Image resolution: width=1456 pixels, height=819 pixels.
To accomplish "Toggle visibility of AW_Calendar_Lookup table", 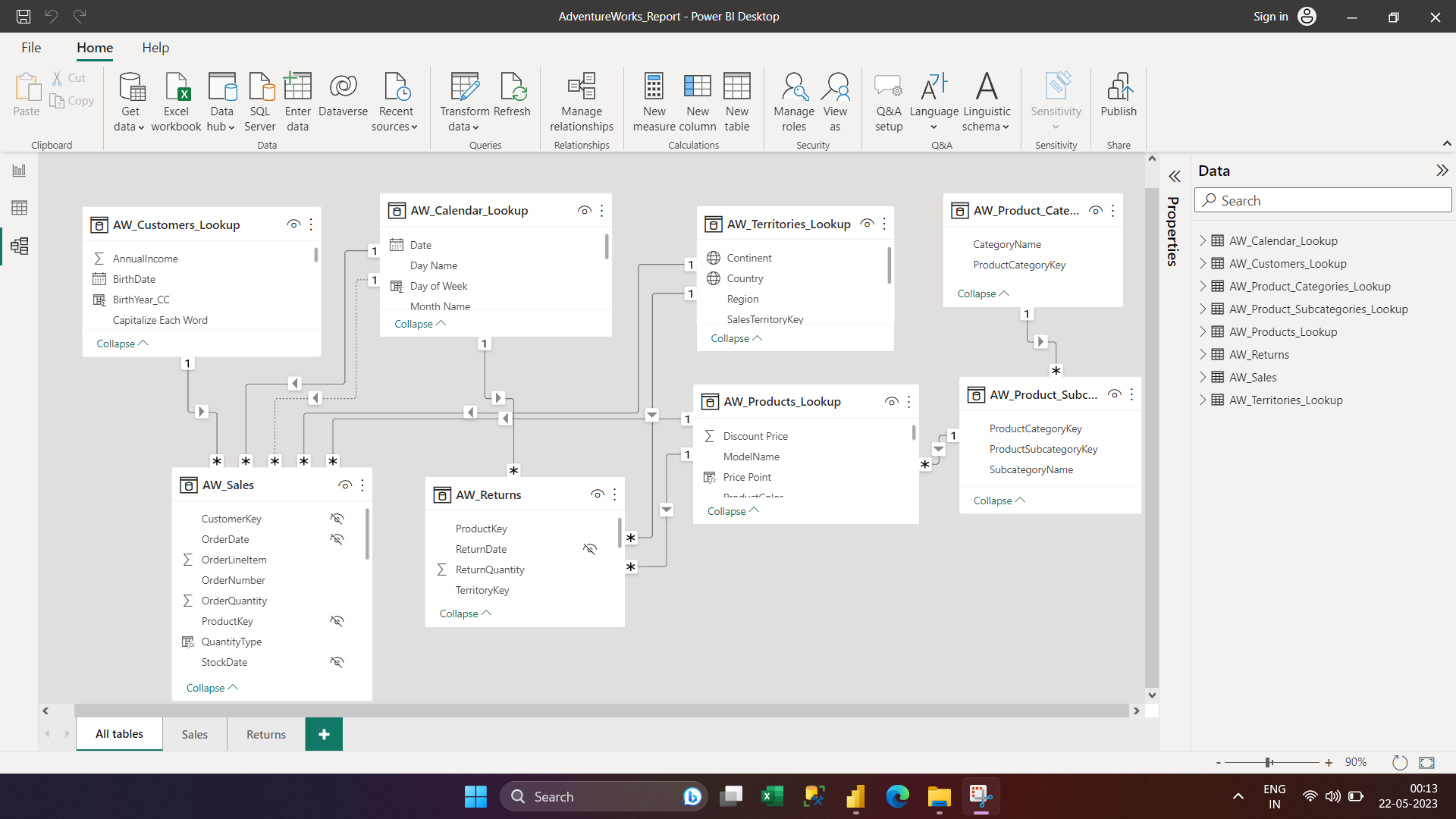I will click(x=584, y=210).
